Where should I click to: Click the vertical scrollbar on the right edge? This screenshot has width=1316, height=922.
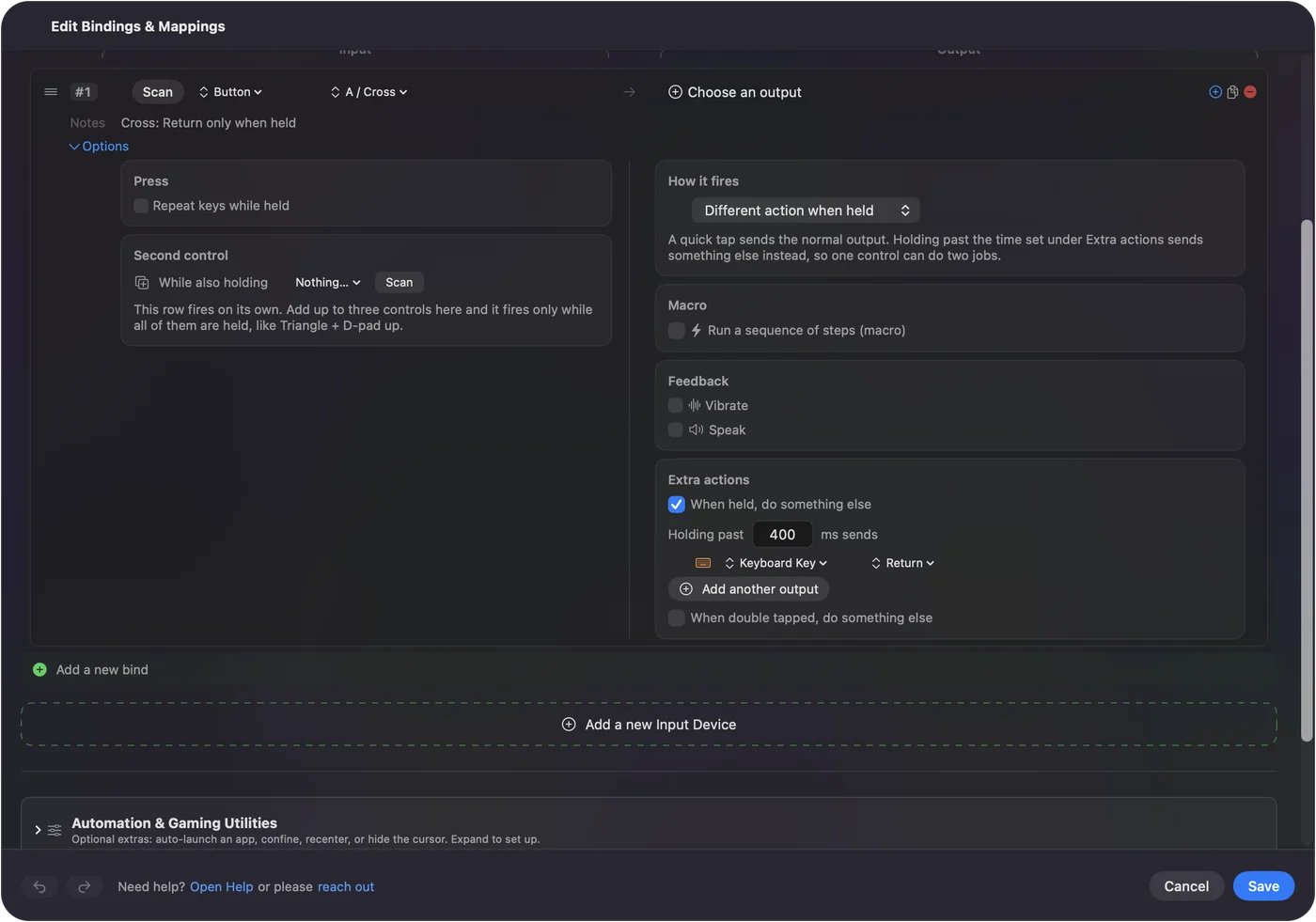click(x=1307, y=479)
